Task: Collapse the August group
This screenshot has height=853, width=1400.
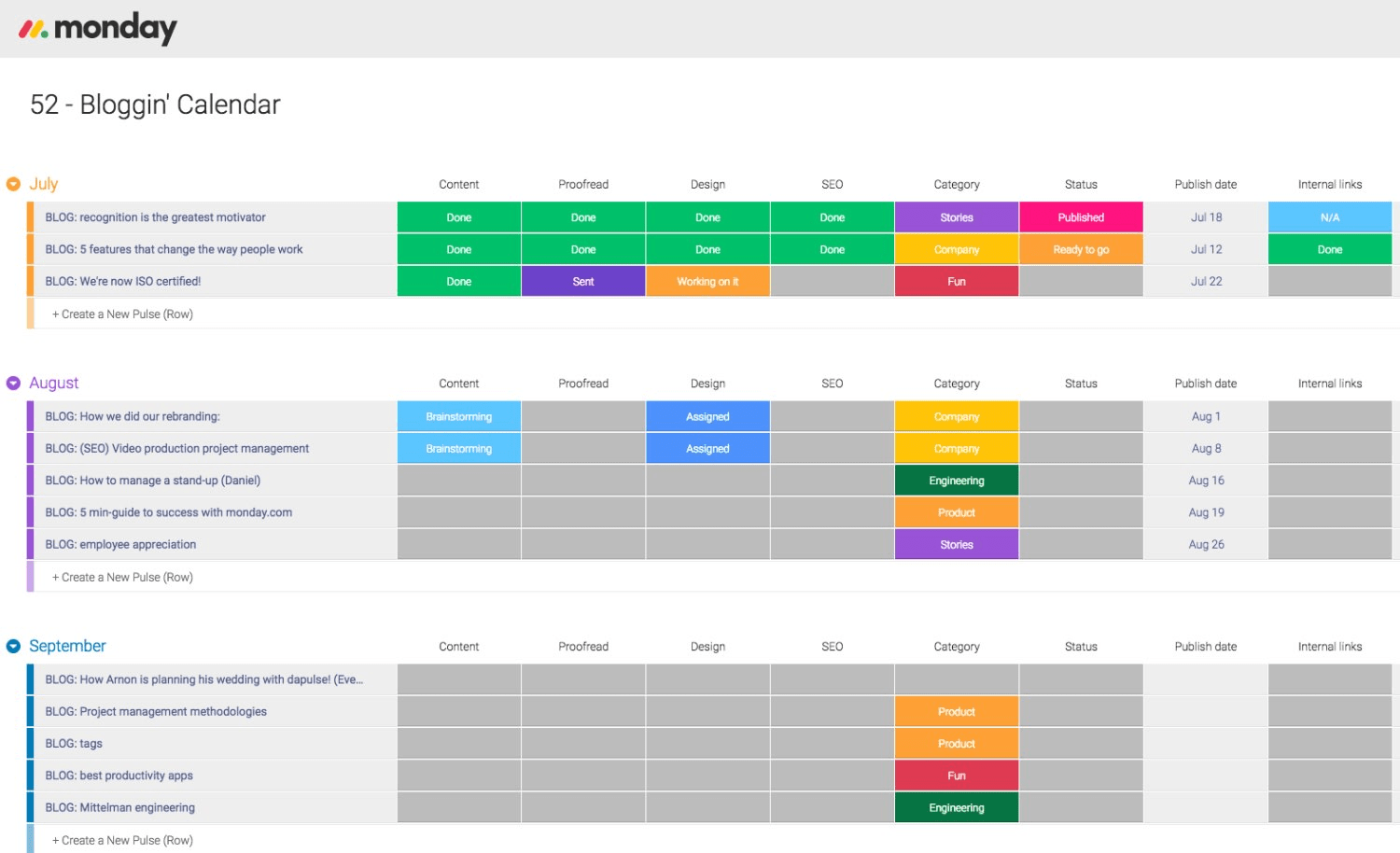Action: point(13,383)
